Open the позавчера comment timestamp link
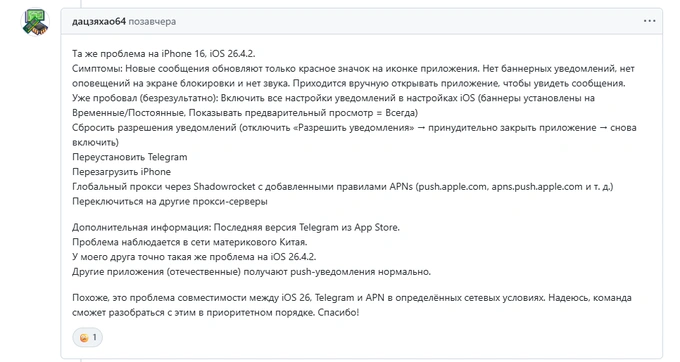Viewport: 680px width, 362px height. [152, 22]
